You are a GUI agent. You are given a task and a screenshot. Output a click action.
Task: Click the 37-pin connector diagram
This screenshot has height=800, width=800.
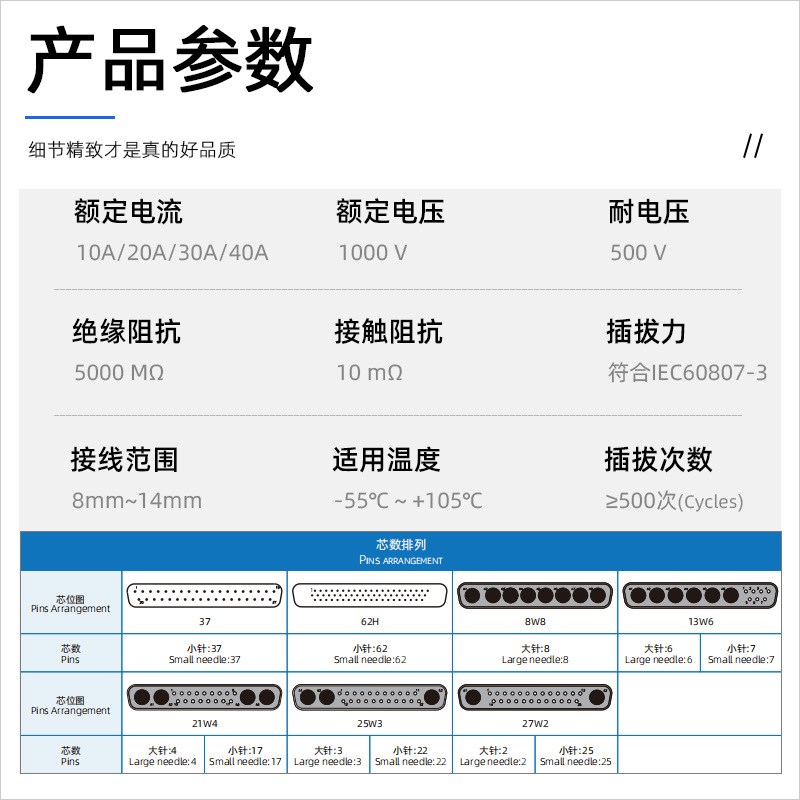205,593
